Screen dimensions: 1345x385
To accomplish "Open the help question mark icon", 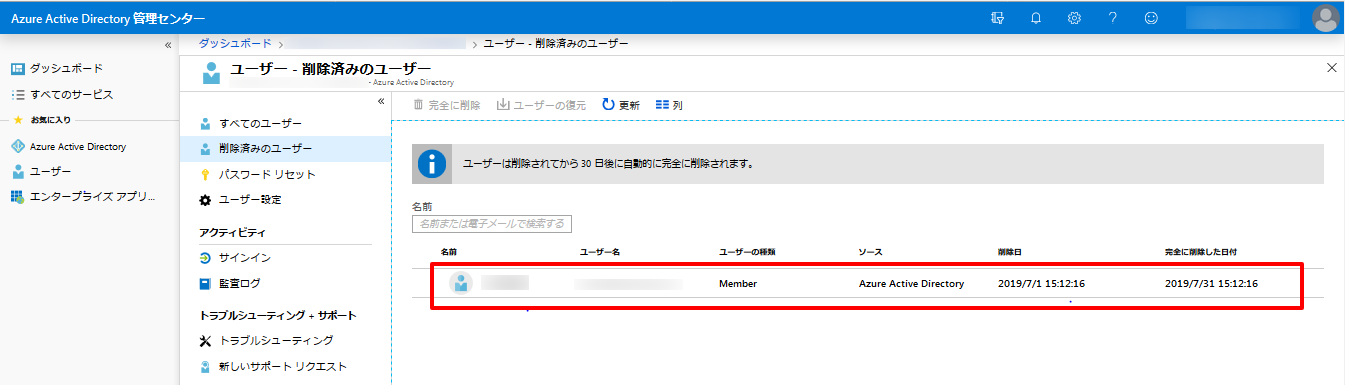I will tap(1113, 18).
